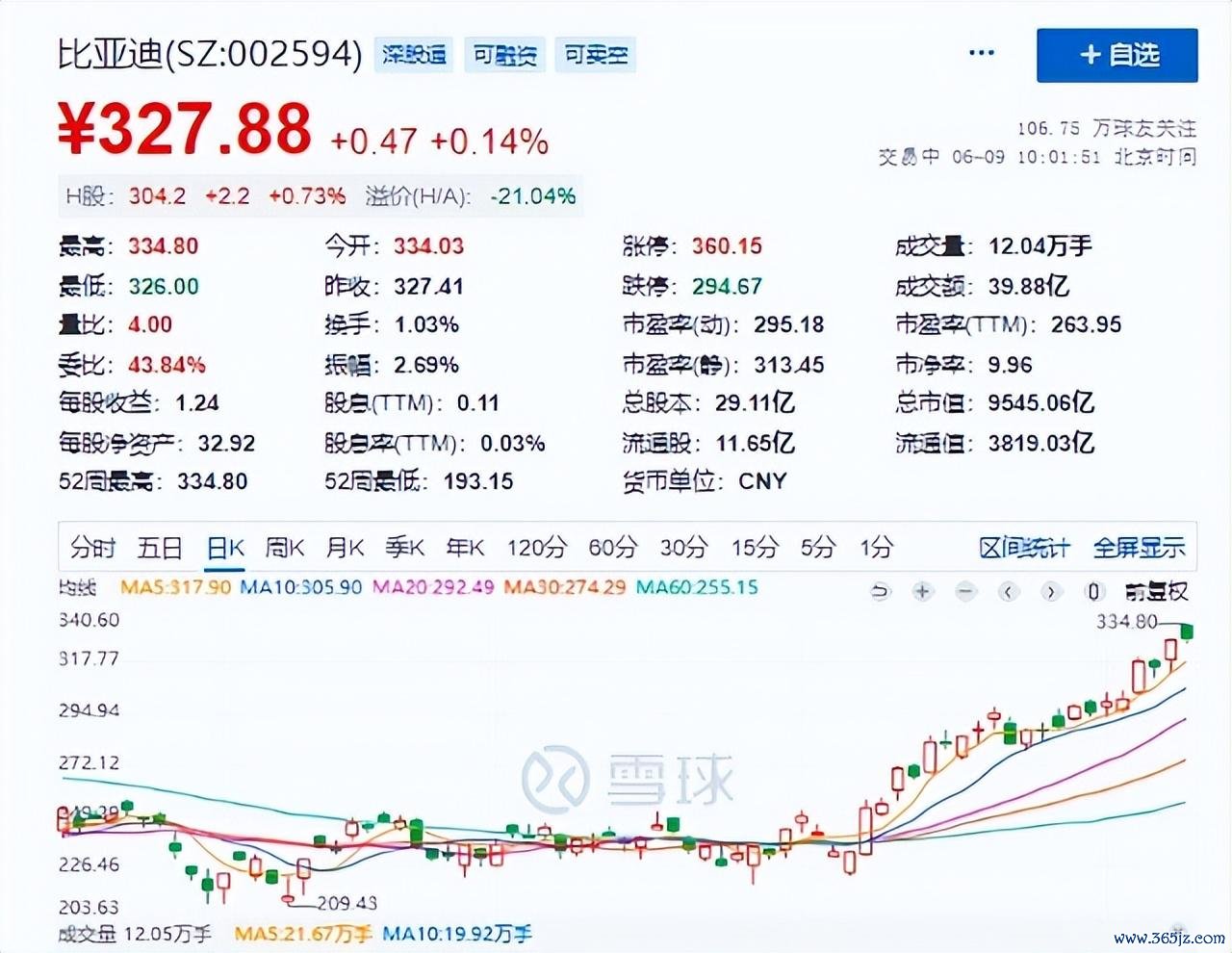Click the 可卖空 tag
Image resolution: width=1232 pixels, height=953 pixels.
(x=596, y=55)
